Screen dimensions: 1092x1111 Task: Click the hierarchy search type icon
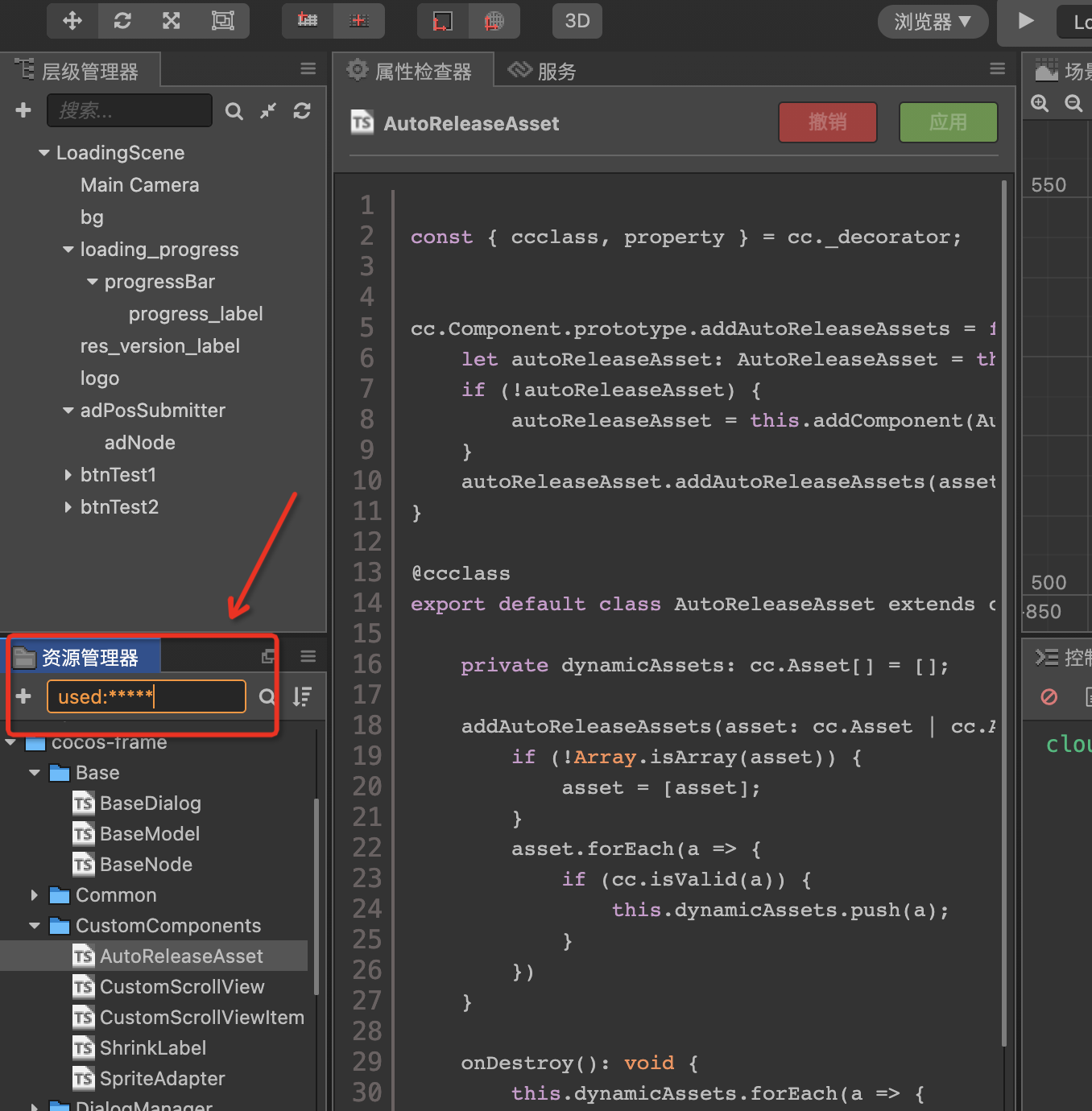pos(234,111)
